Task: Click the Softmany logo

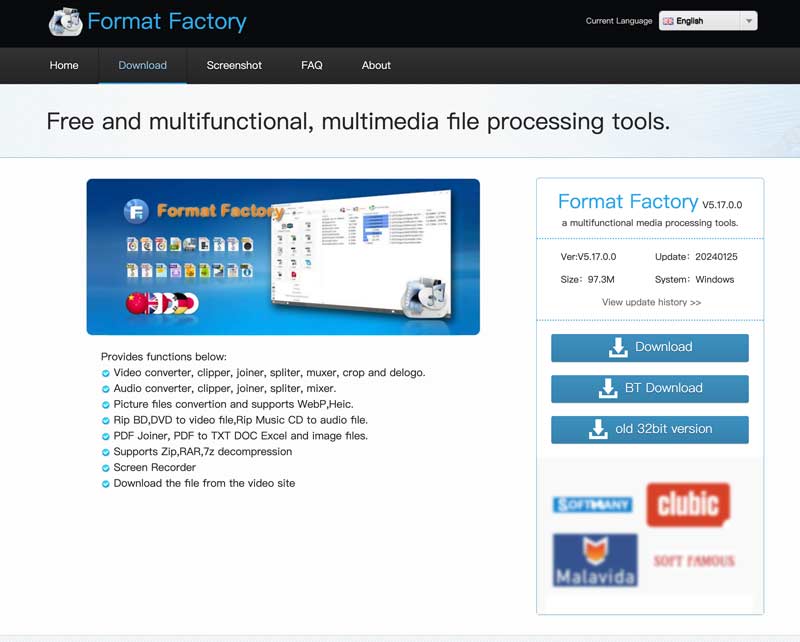Action: 592,505
